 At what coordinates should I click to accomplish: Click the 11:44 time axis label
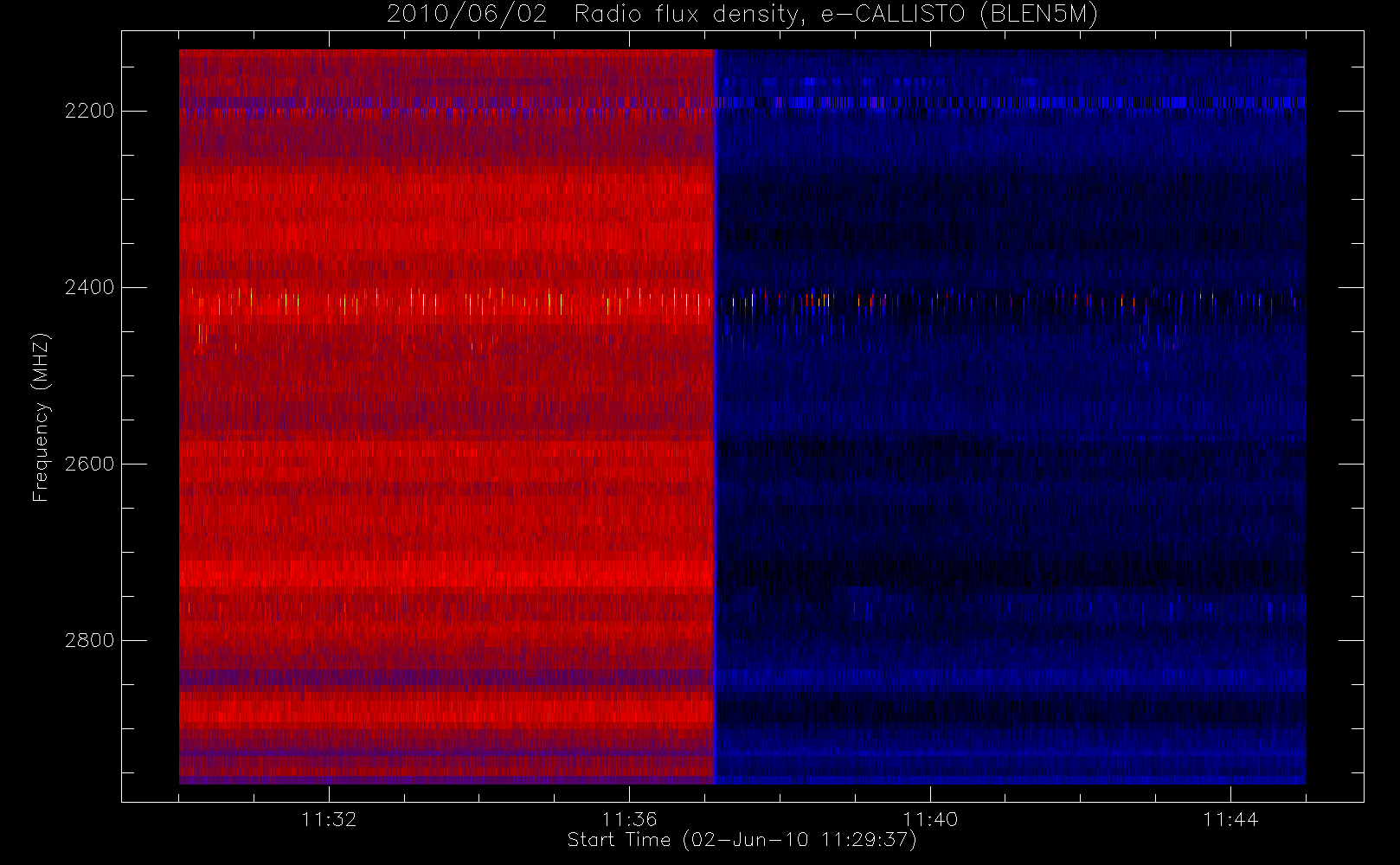click(x=1230, y=819)
